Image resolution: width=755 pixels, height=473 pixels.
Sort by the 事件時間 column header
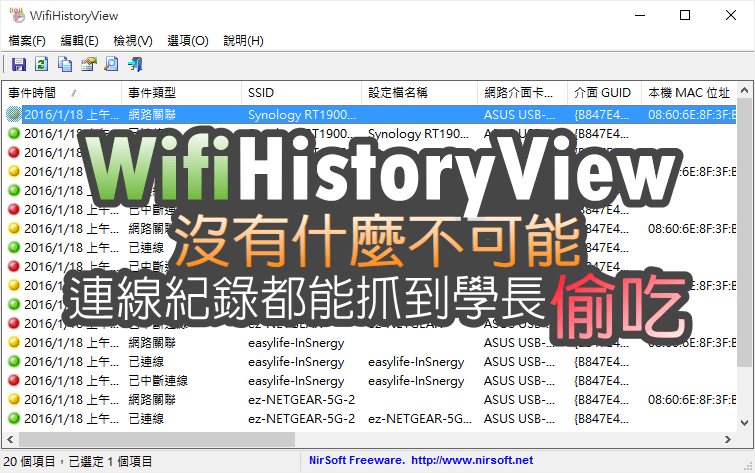tap(62, 92)
